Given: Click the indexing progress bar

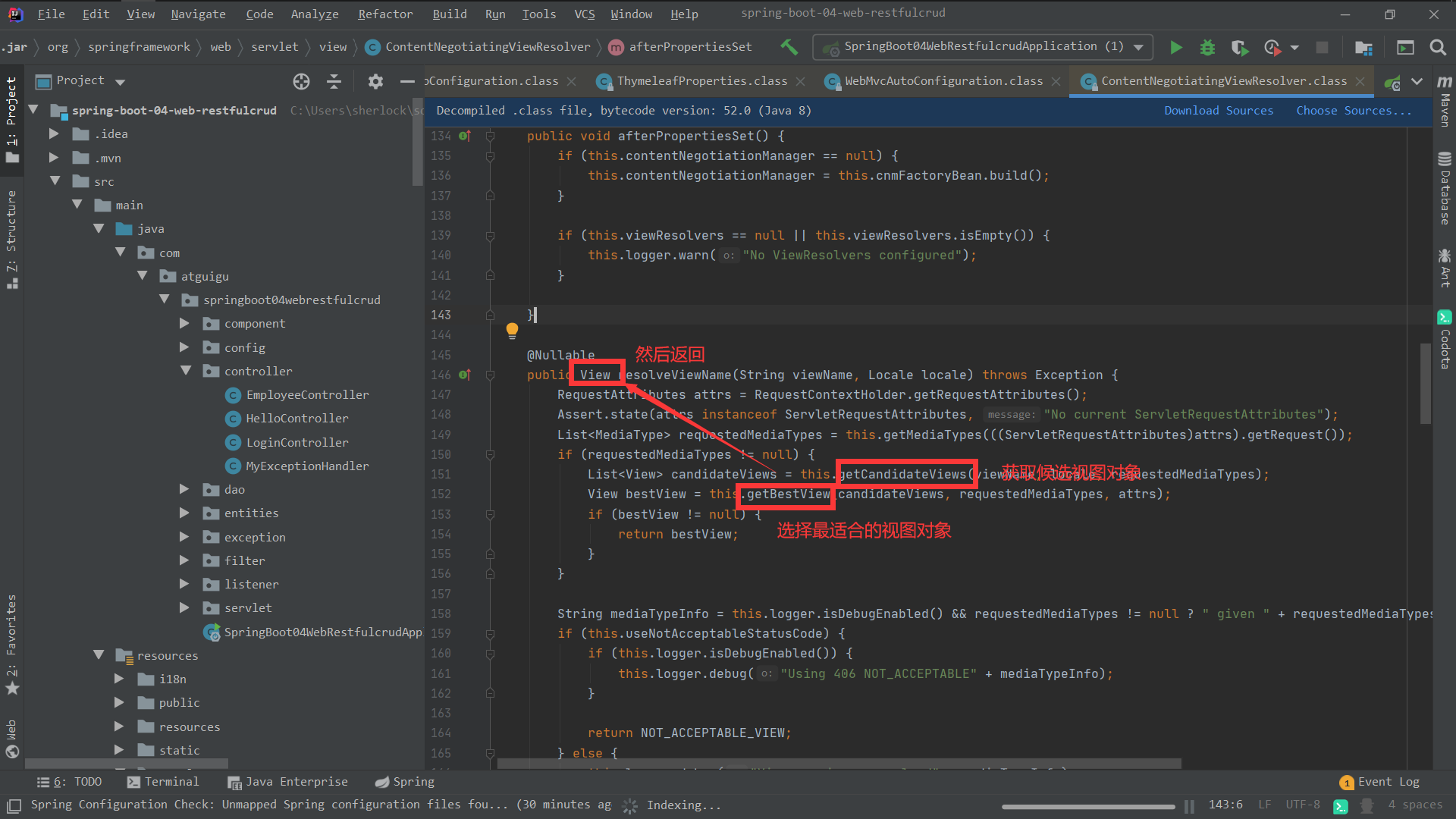Looking at the screenshot, I should 1087,806.
